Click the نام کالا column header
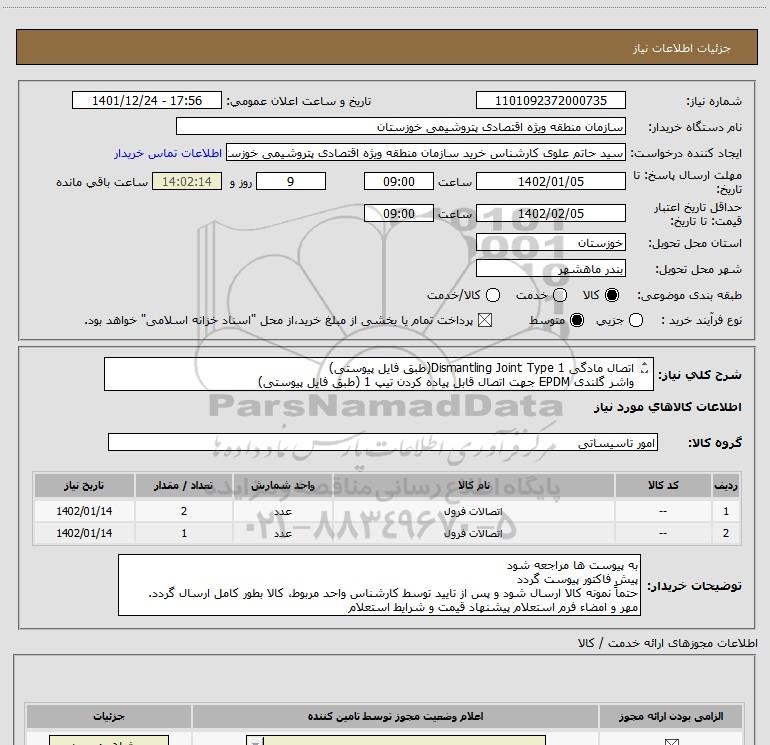Image resolution: width=770 pixels, height=745 pixels. [x=473, y=485]
